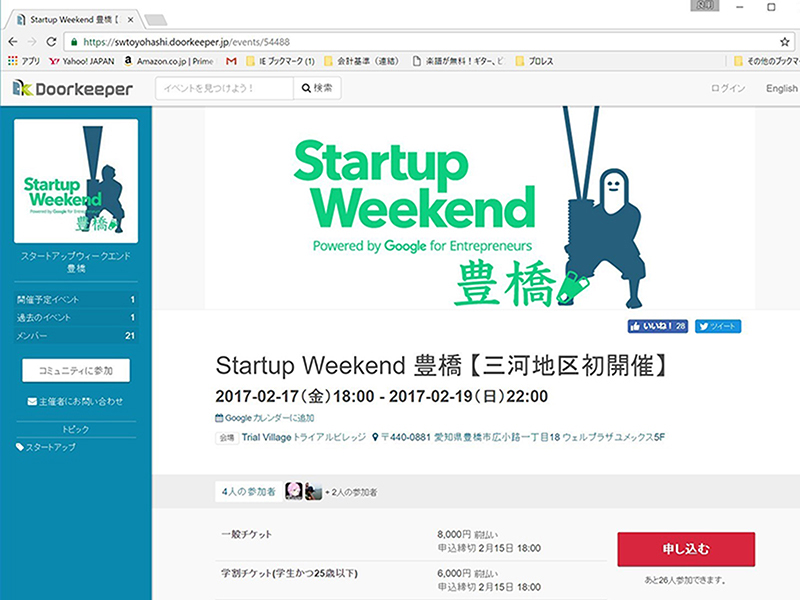800x600 pixels.
Task: Click the コミュニティに参加 button
Action: pos(76,371)
